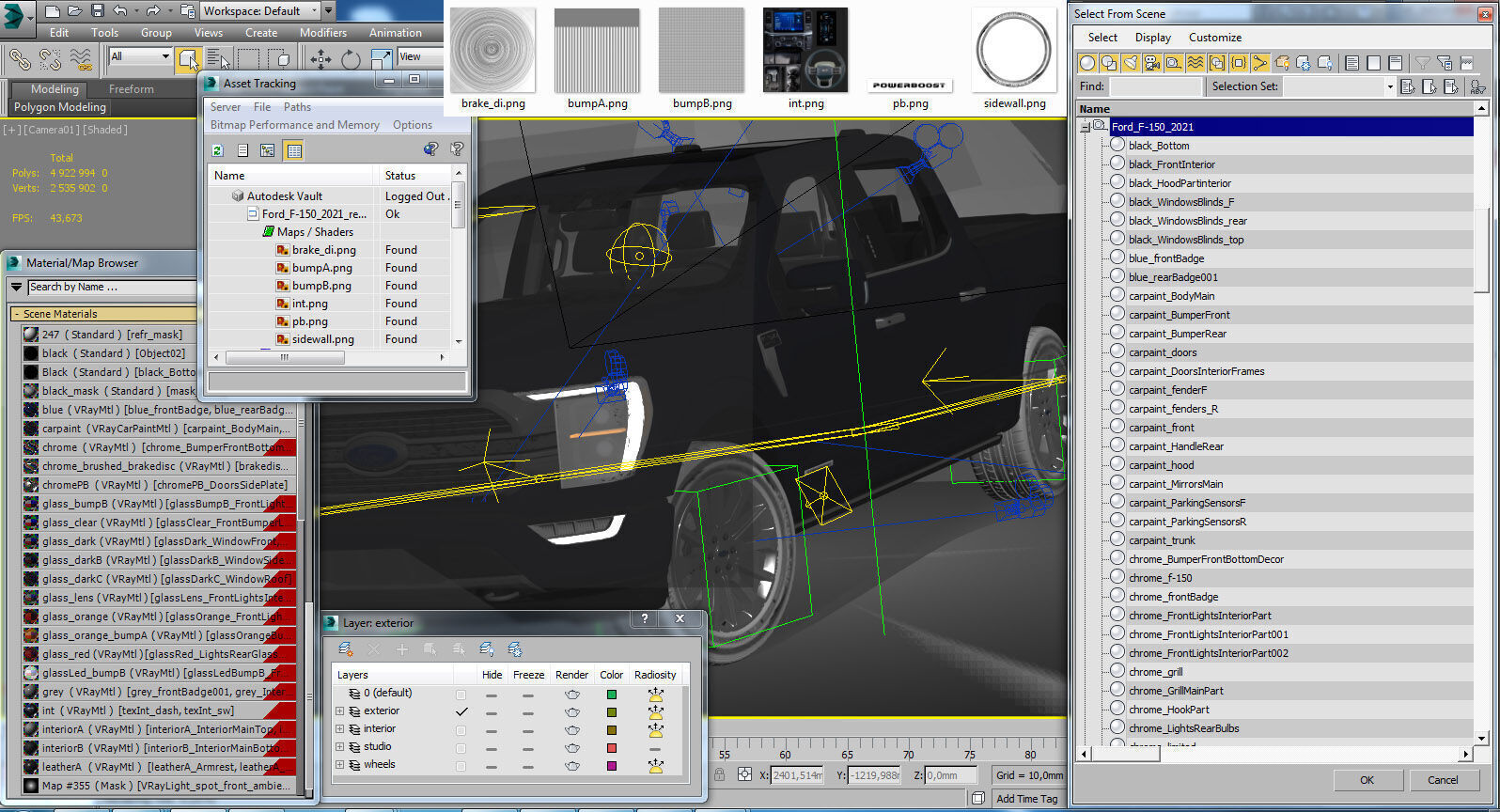Screen dimensions: 1500x812
Task: Expand the interior layer tree node
Action: [x=340, y=729]
